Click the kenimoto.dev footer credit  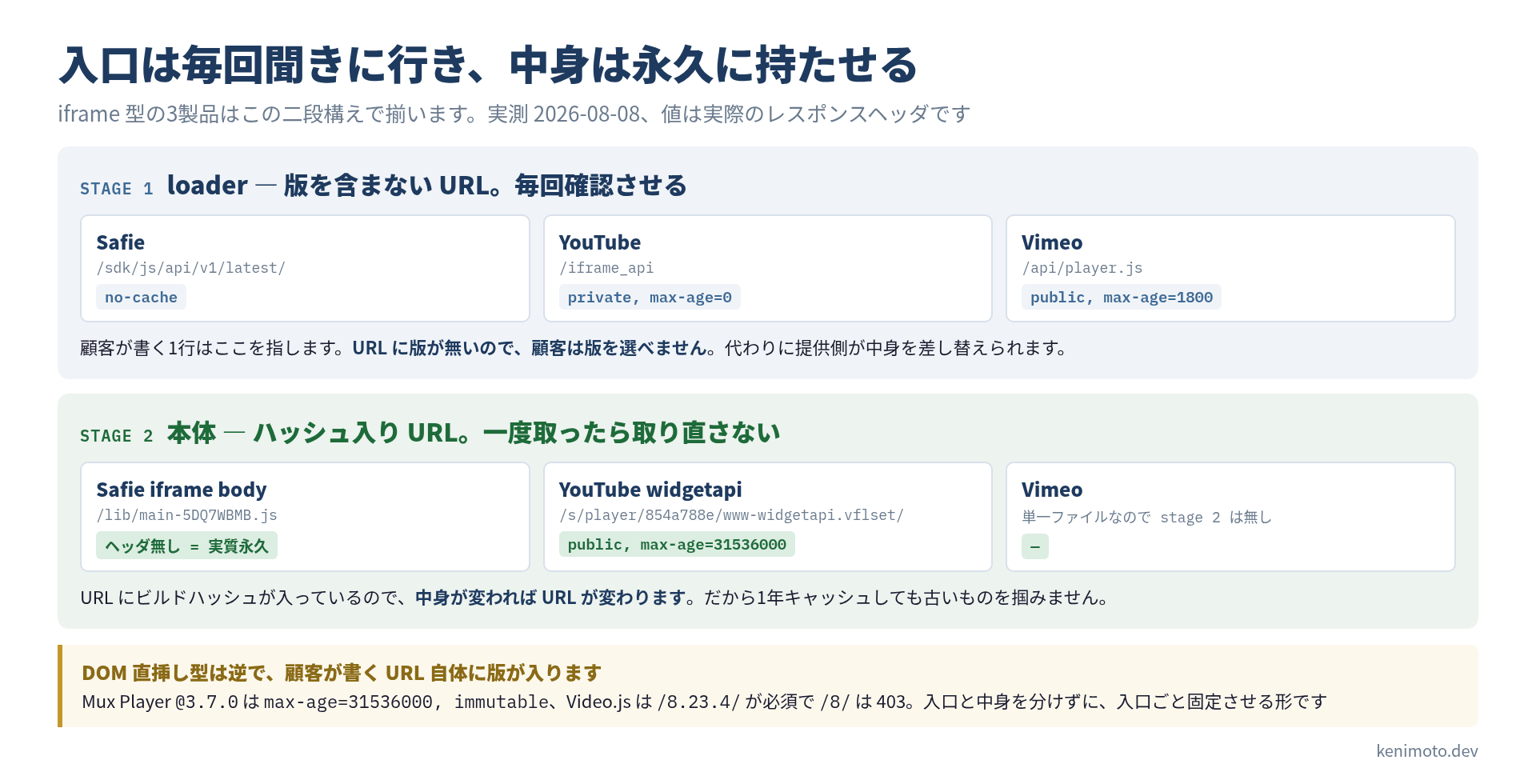tap(1426, 750)
